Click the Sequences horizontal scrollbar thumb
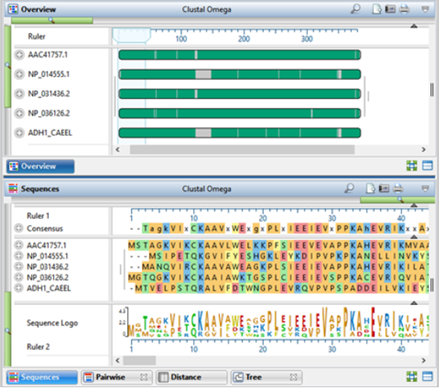The width and height of the screenshot is (439, 388). [139, 360]
